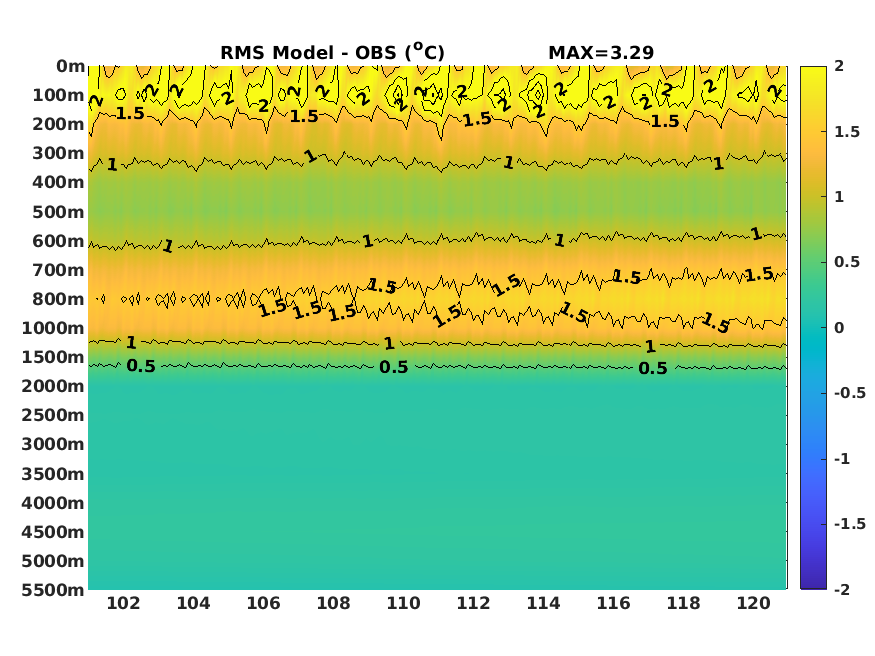Select the "3500m" depth axis label
875x656 pixels.
pyautogui.click(x=53, y=474)
